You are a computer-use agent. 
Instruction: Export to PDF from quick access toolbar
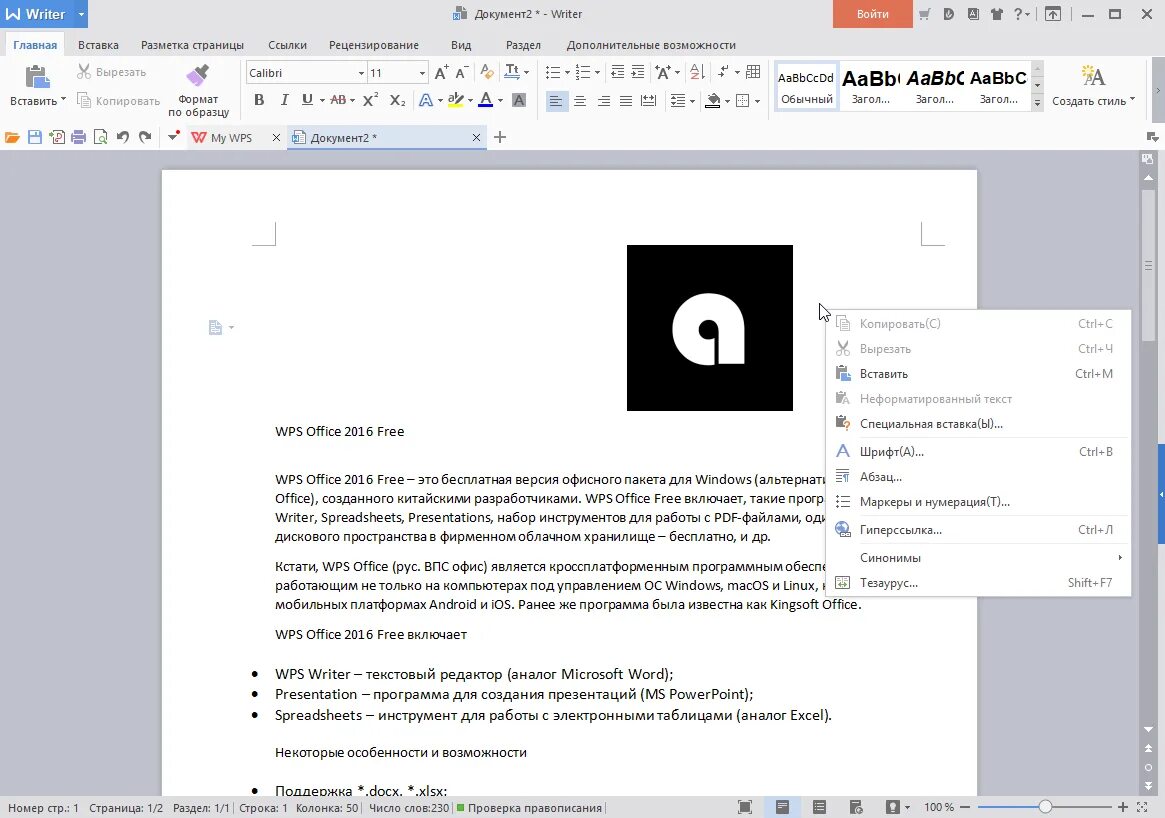[56, 137]
